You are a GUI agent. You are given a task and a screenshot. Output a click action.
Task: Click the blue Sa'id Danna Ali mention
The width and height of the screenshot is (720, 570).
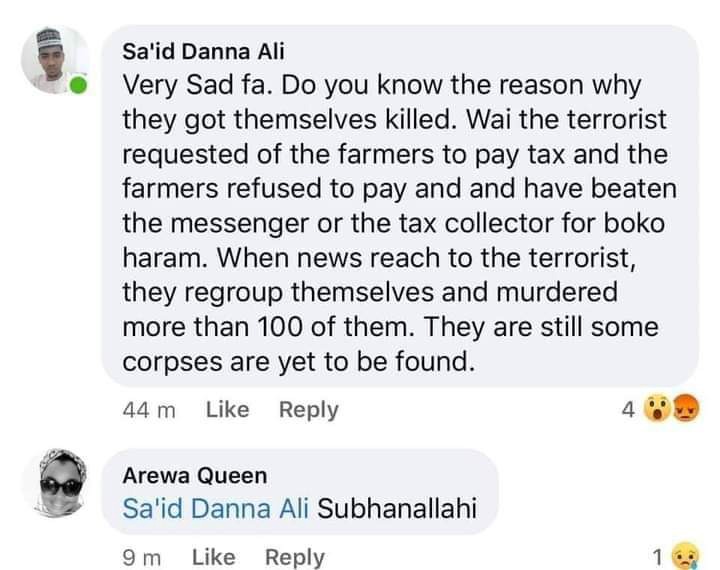[x=215, y=508]
